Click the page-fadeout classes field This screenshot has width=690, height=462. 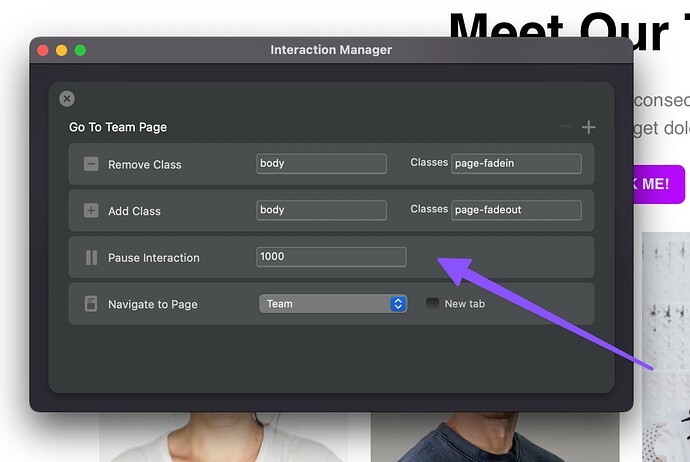pos(516,211)
